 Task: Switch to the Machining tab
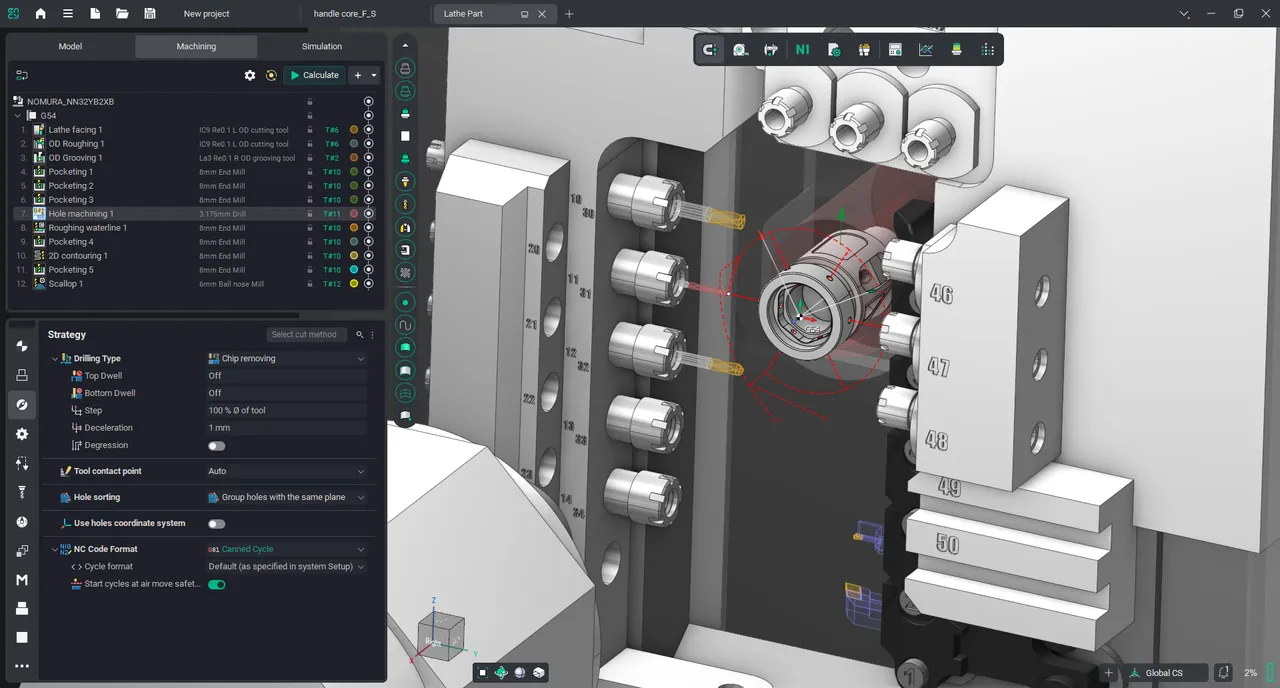click(196, 46)
